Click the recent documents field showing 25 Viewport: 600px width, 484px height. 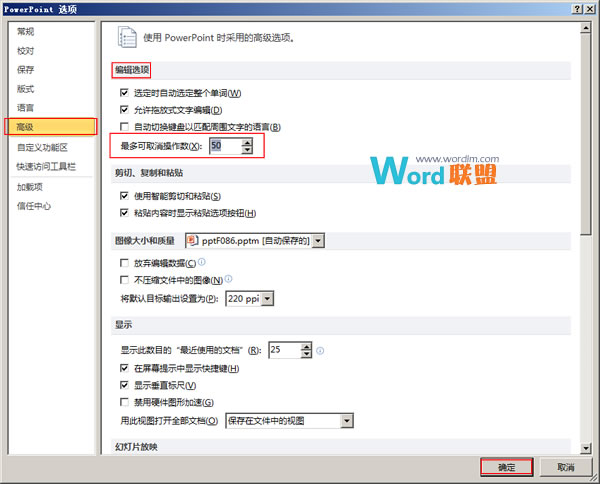click(x=285, y=350)
